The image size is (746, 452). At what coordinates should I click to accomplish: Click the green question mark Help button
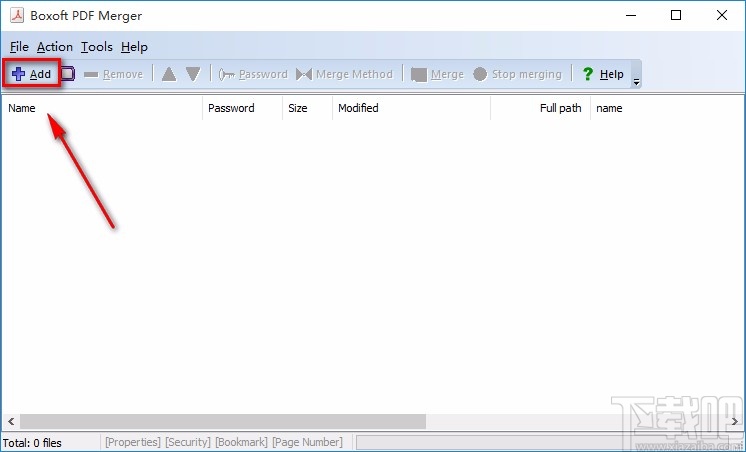click(x=603, y=74)
